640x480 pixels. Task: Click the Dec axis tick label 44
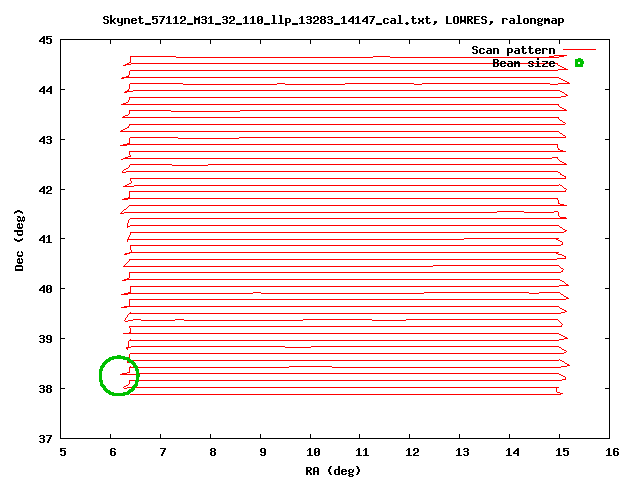click(46, 90)
